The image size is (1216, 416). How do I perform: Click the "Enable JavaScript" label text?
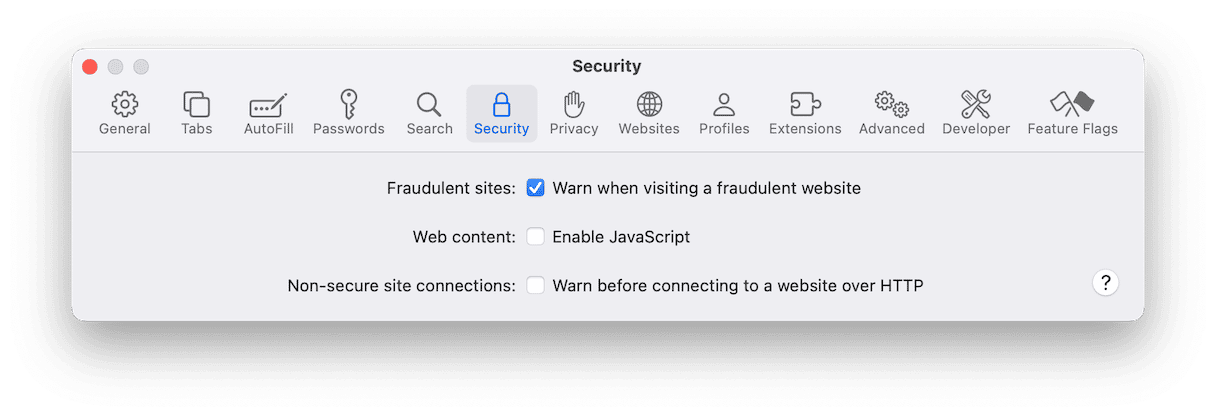(x=621, y=237)
